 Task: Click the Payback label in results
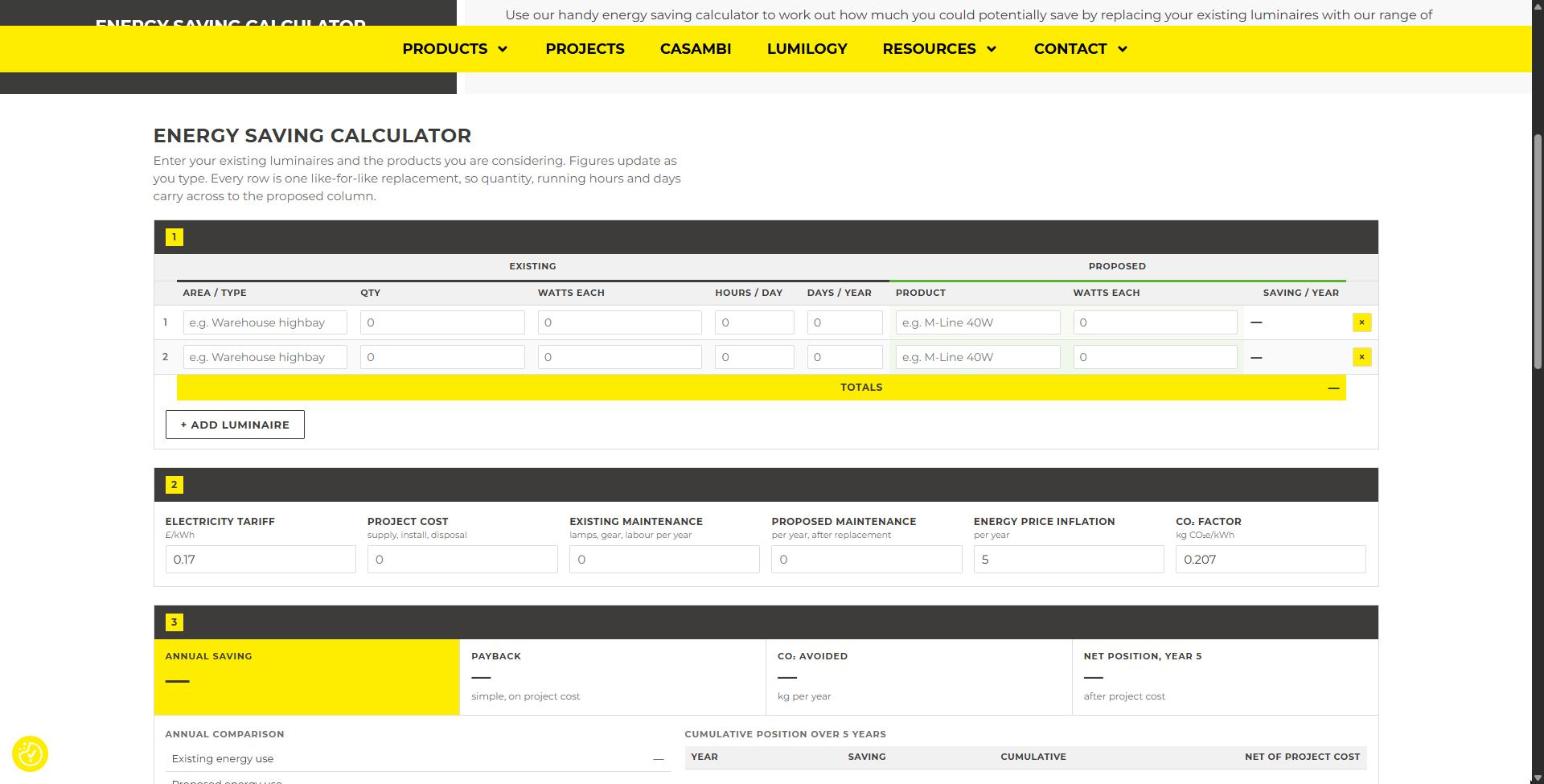point(496,656)
